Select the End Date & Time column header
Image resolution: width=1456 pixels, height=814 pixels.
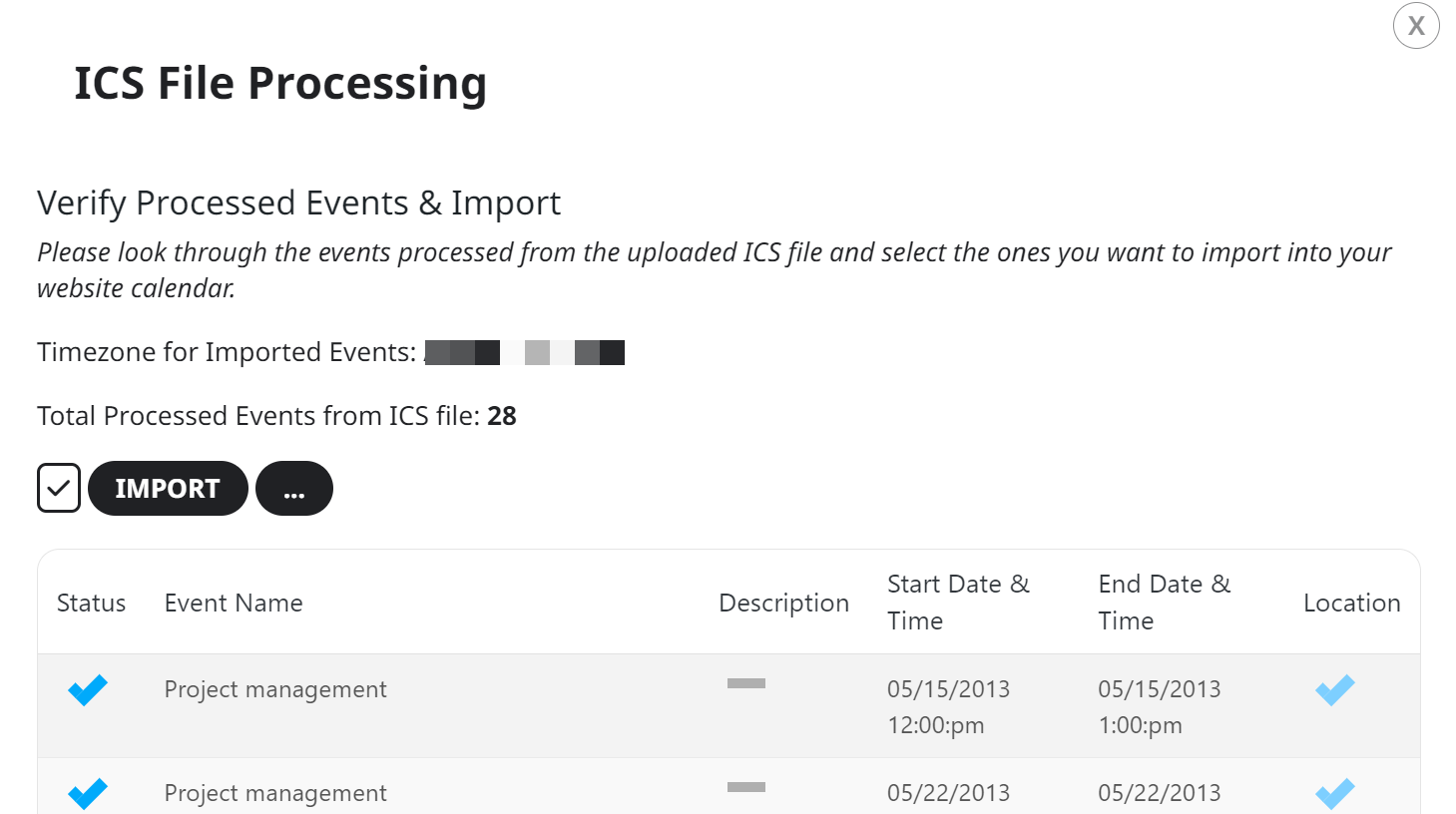coord(1164,602)
